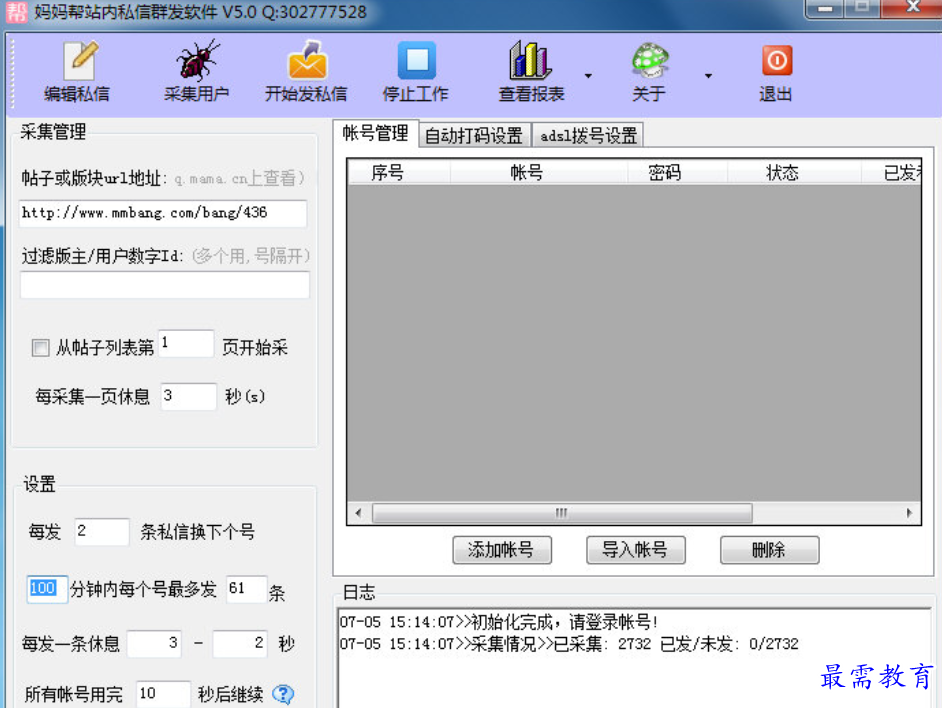Click the 编辑私信 pencil icon
Image resolution: width=942 pixels, height=708 pixels.
coord(78,61)
